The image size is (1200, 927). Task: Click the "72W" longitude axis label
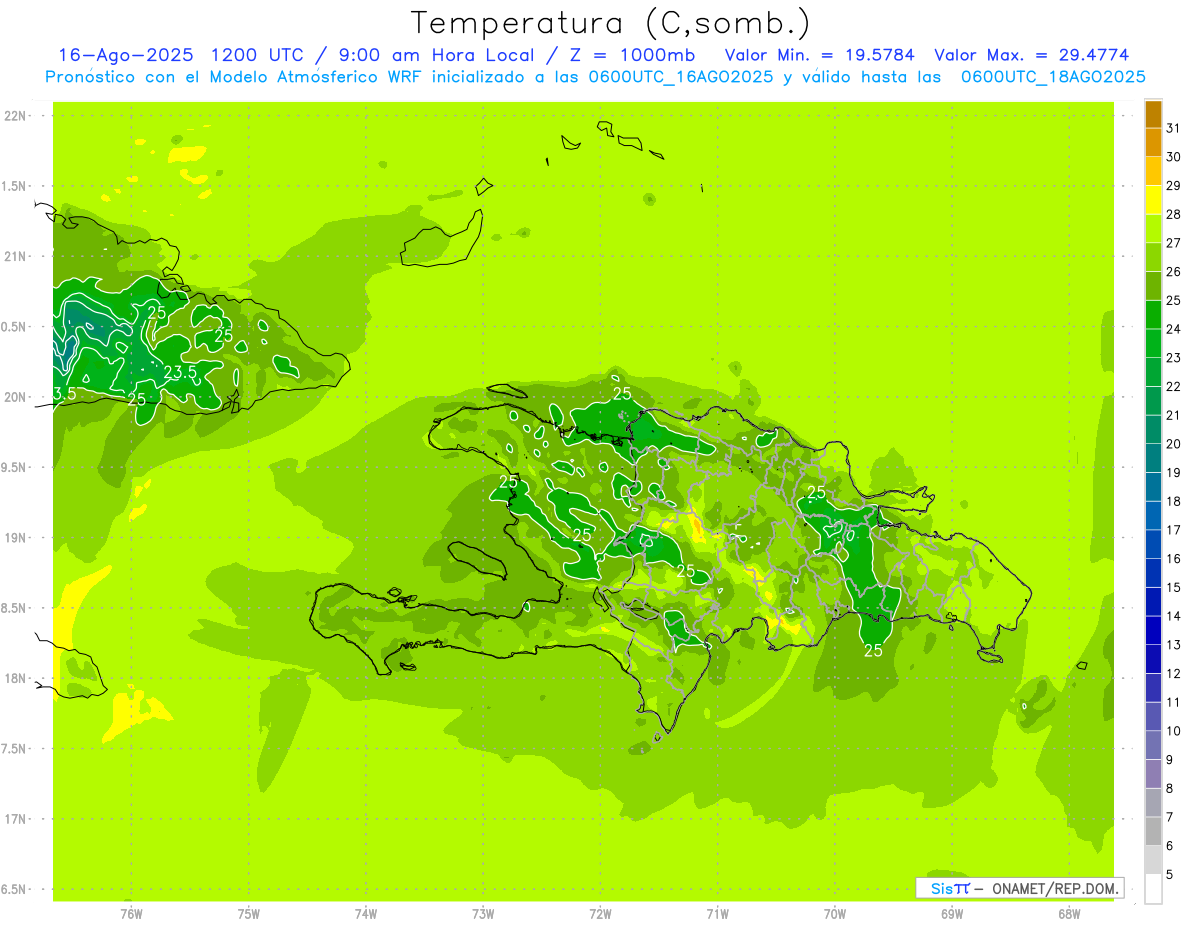600,914
